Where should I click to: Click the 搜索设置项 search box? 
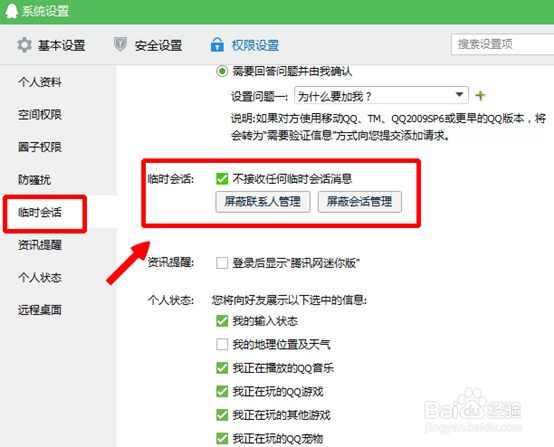point(502,44)
